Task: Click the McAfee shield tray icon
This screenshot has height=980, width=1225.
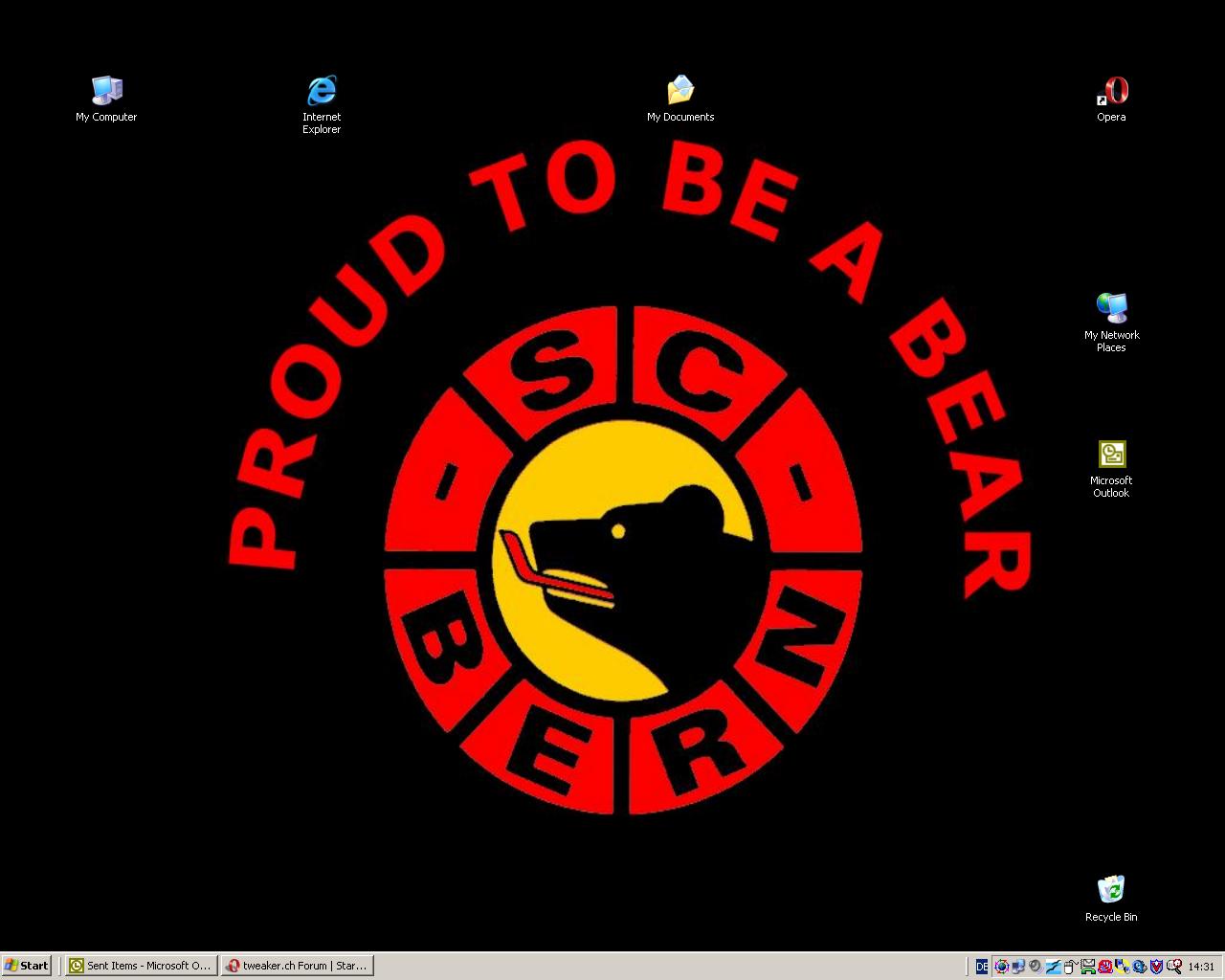Action: [x=1156, y=967]
